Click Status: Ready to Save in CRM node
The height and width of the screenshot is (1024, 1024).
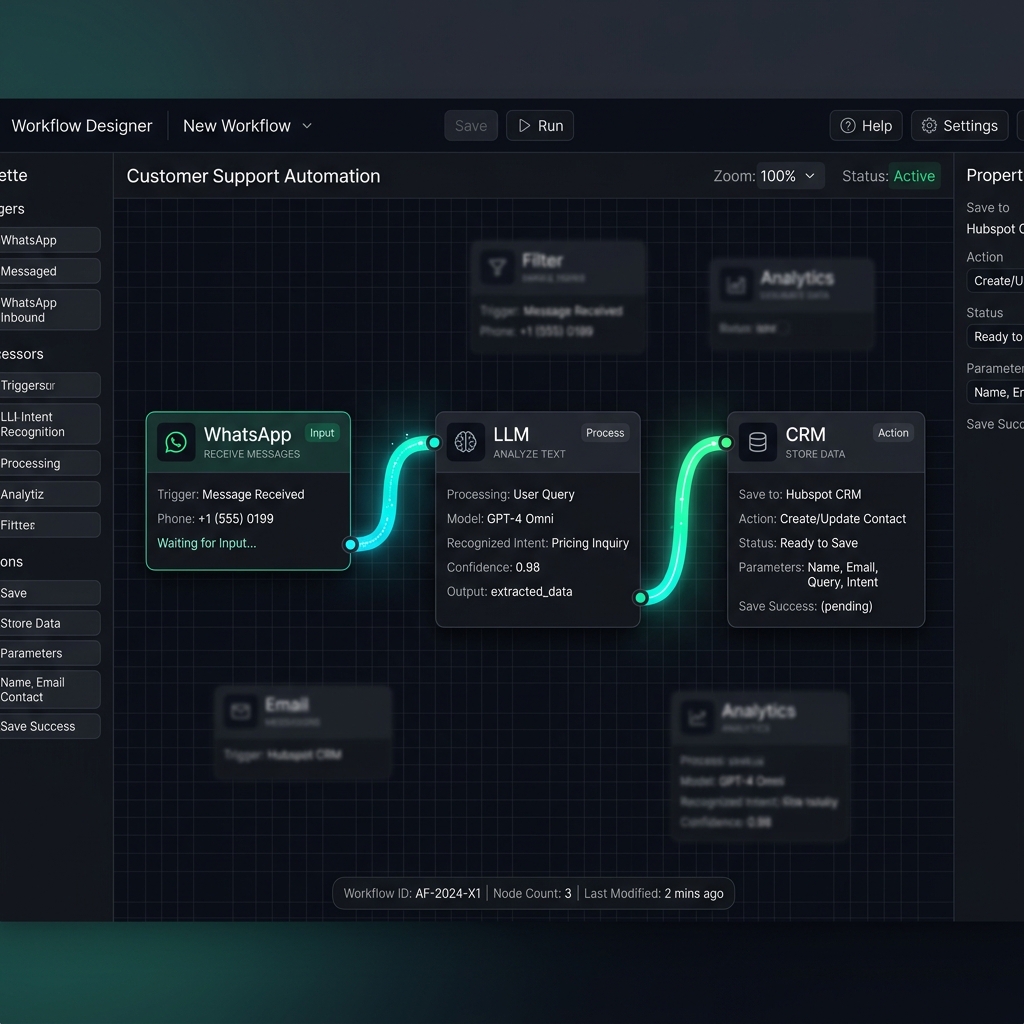pos(798,543)
